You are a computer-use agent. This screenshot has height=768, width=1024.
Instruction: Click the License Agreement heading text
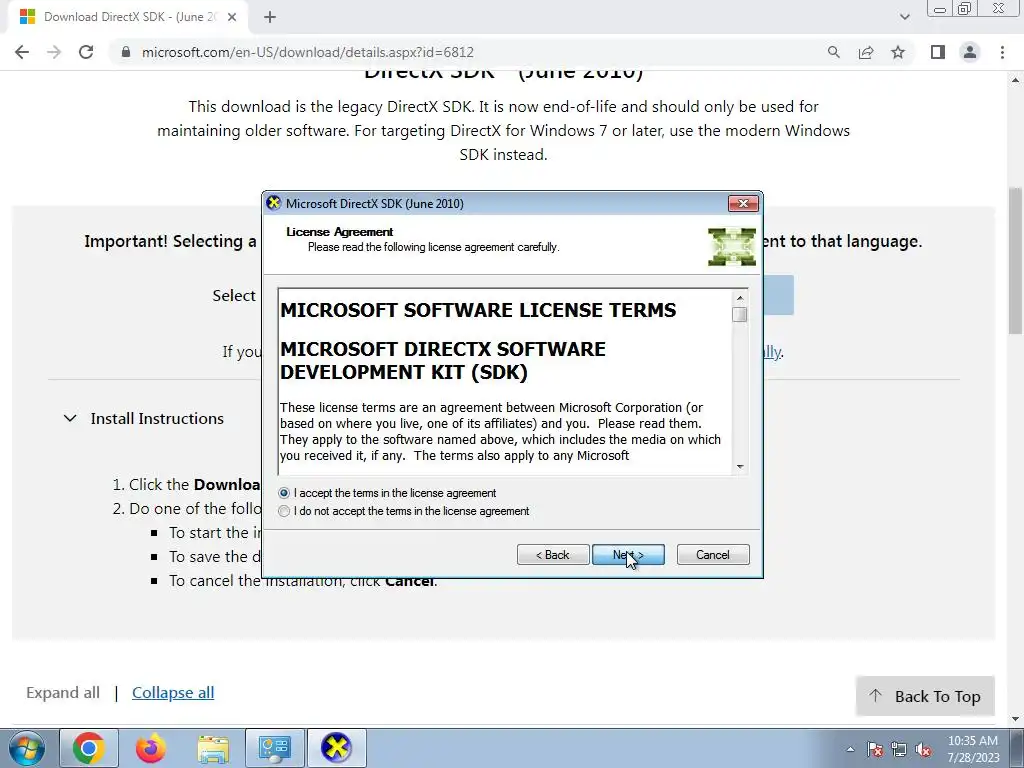340,232
